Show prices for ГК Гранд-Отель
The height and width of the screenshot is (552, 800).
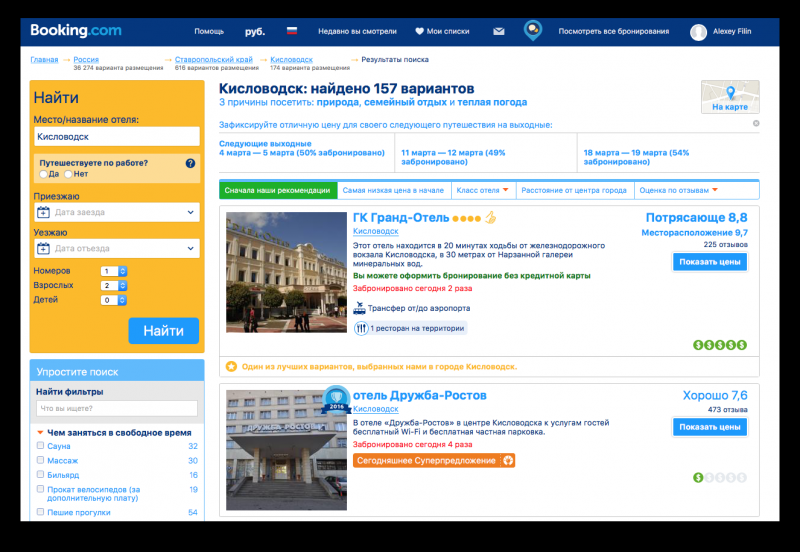710,262
